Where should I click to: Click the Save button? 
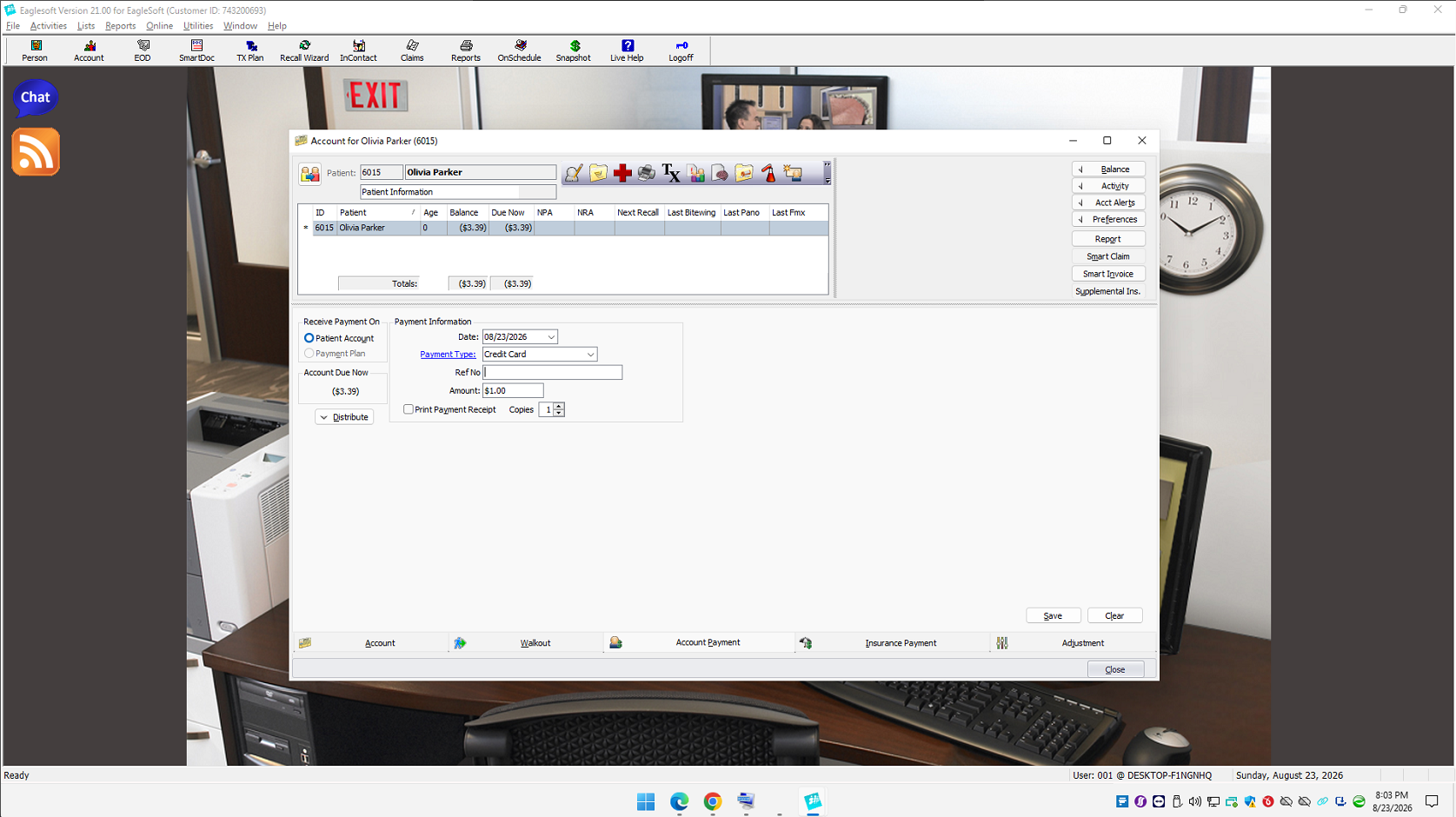(x=1053, y=615)
